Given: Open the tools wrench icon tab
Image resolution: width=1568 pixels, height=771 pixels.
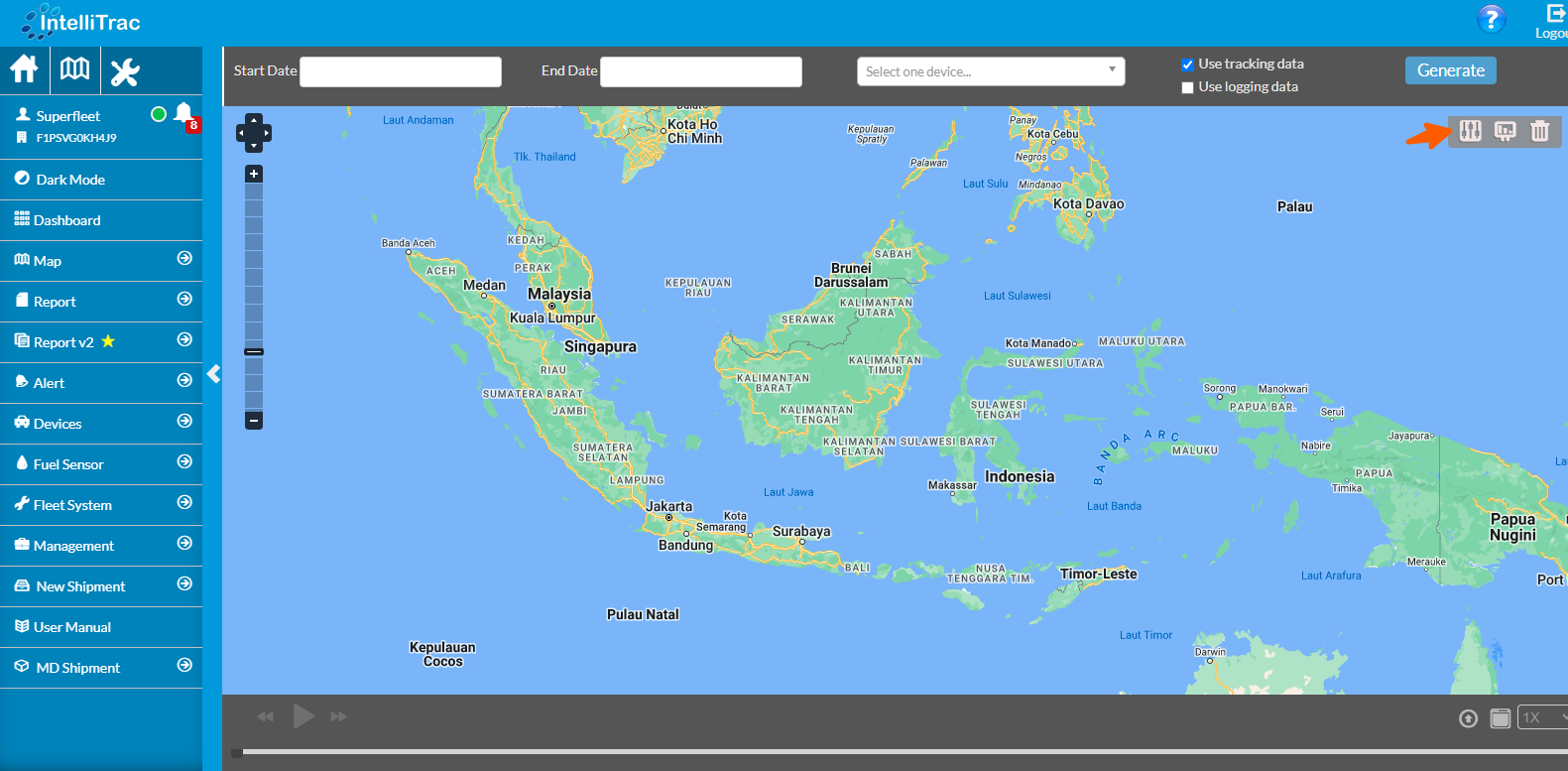Looking at the screenshot, I should [x=125, y=71].
